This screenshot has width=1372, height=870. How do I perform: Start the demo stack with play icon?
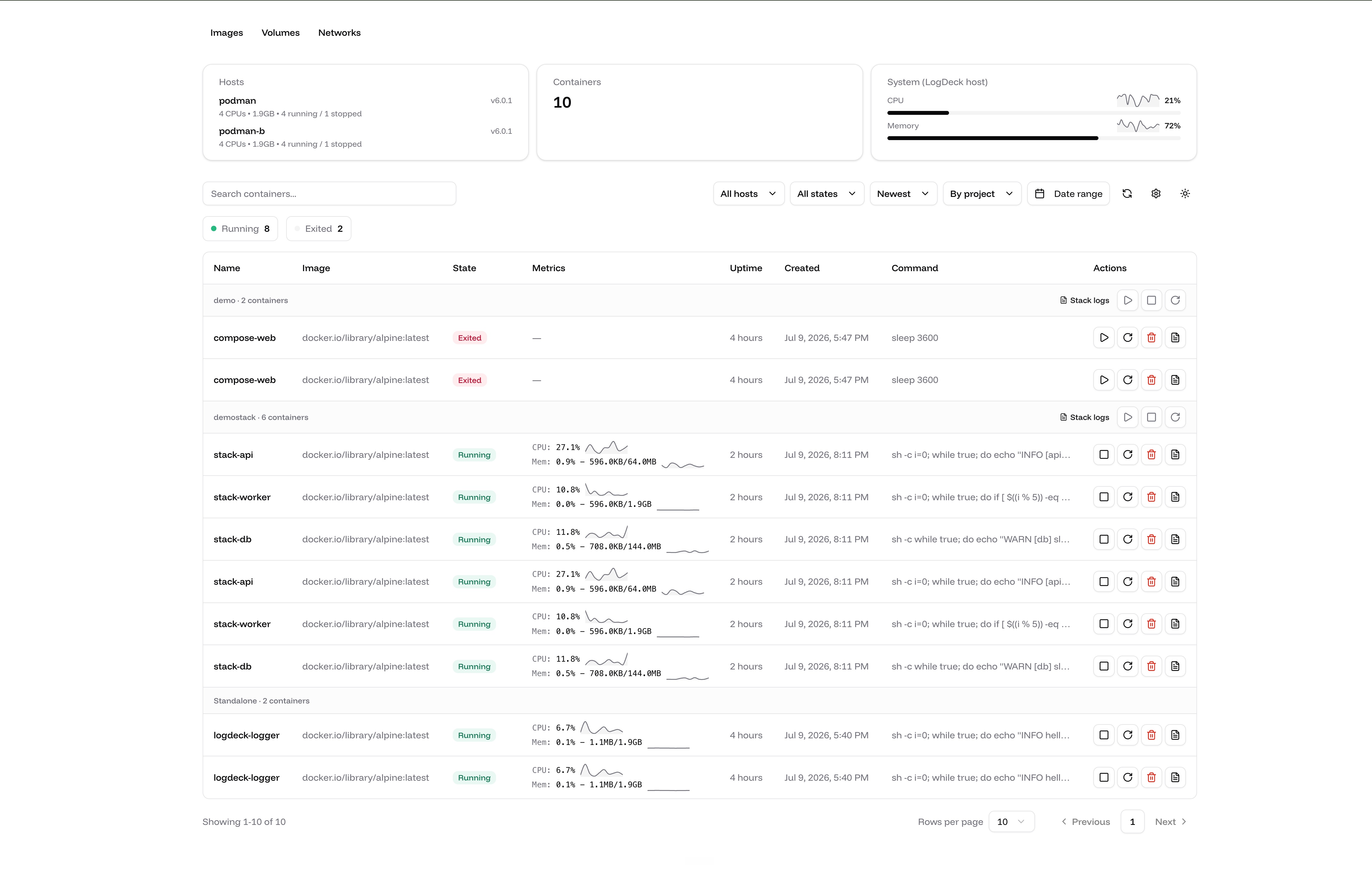click(x=1128, y=300)
